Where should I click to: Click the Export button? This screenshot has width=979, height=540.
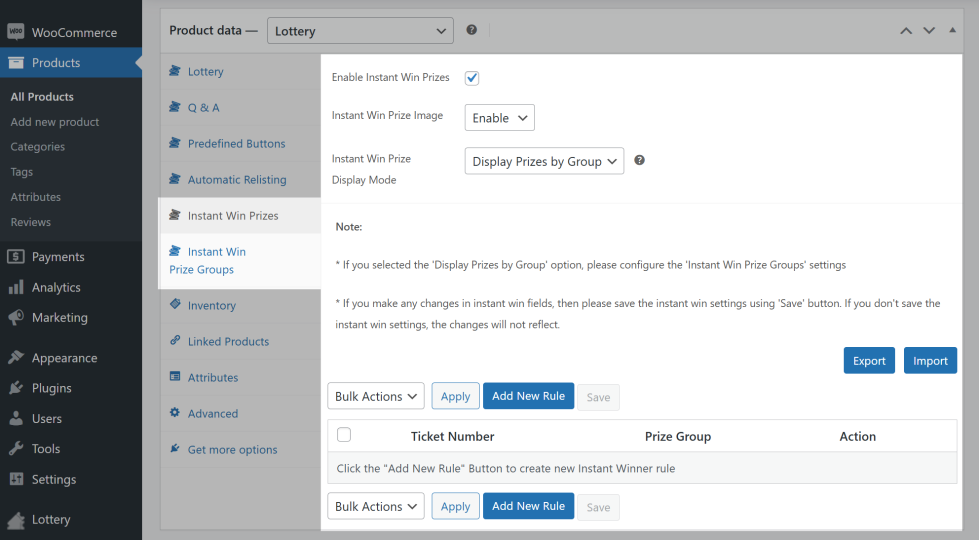point(869,361)
